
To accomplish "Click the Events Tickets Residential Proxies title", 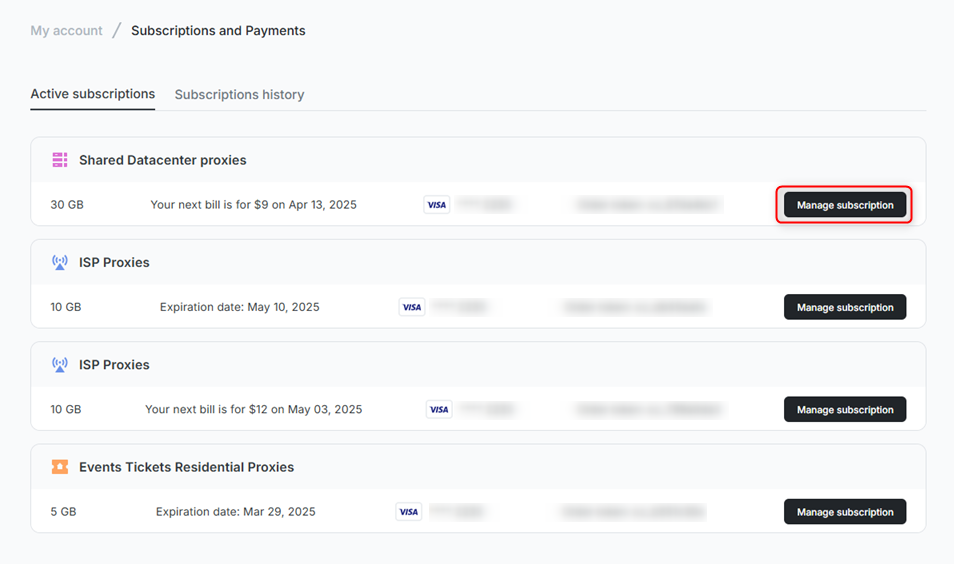I will (x=186, y=467).
